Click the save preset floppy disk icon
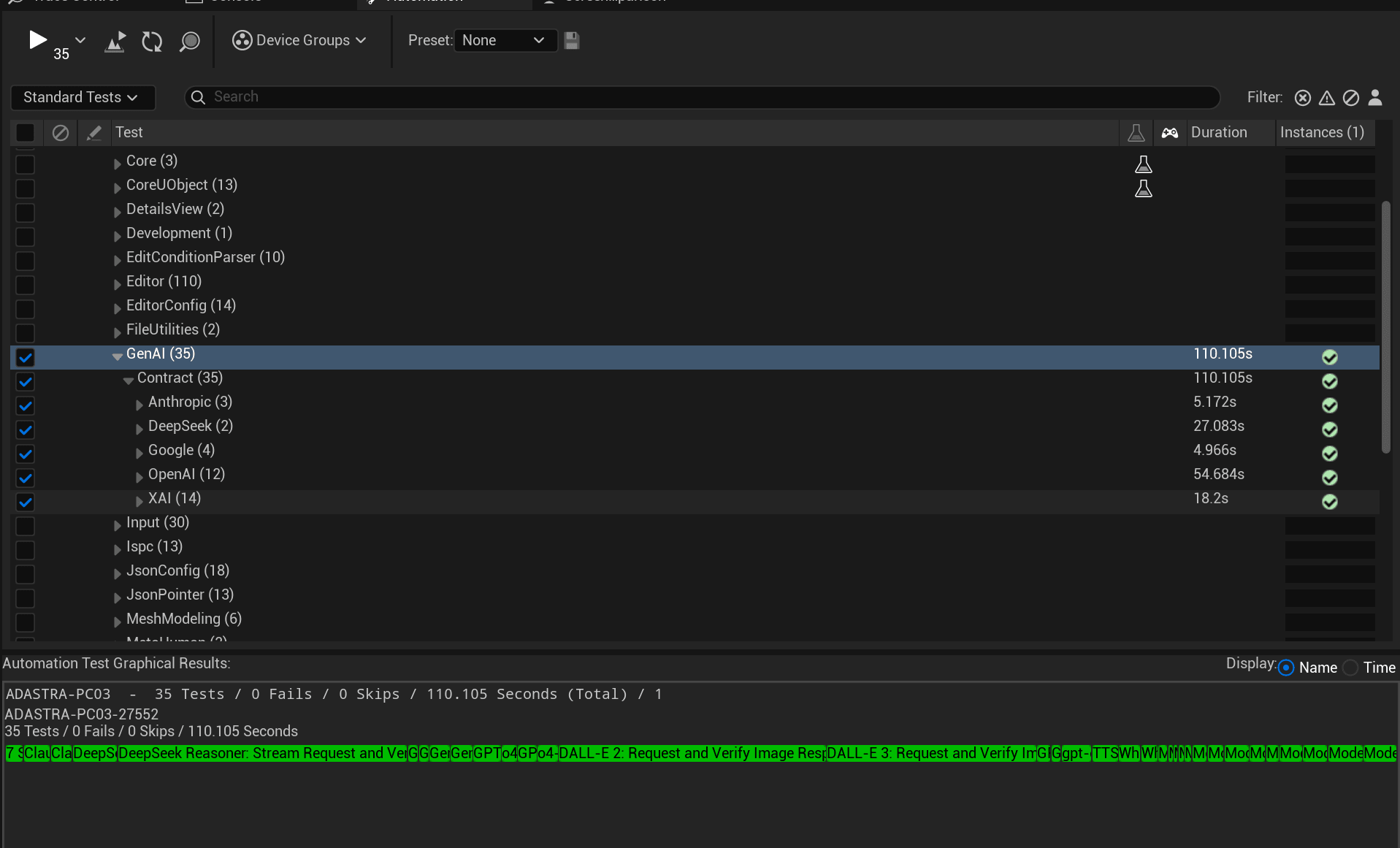The width and height of the screenshot is (1400, 848). click(x=572, y=41)
